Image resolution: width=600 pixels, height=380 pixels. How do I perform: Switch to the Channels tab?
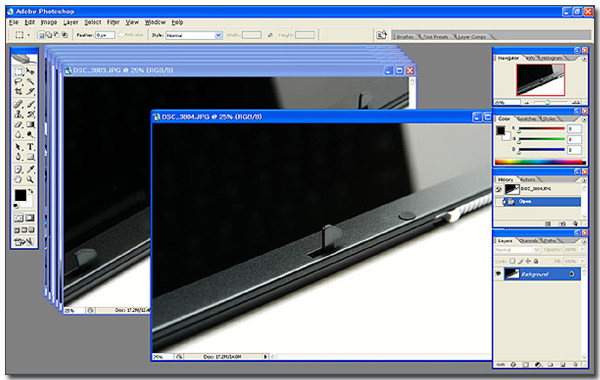[529, 241]
